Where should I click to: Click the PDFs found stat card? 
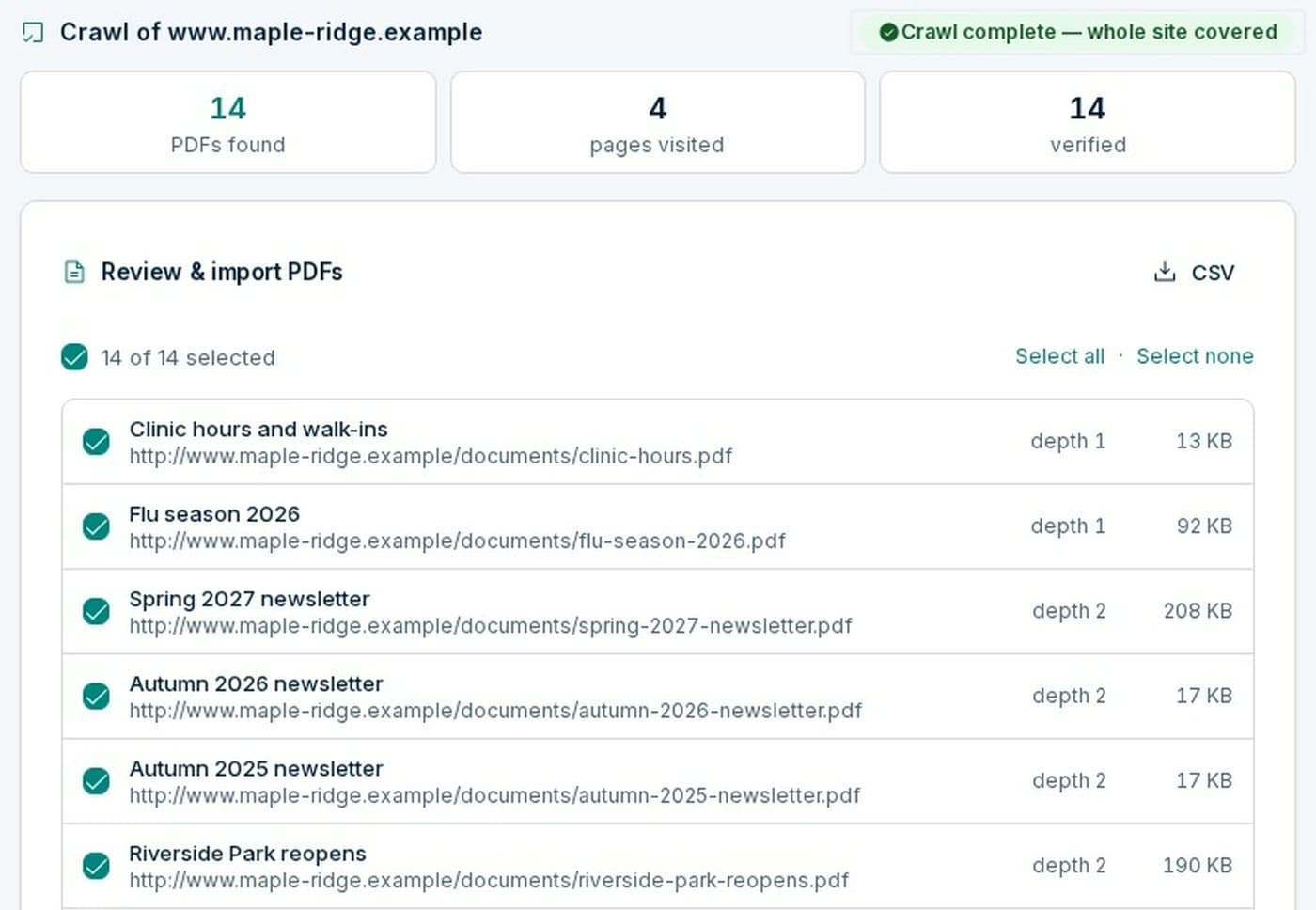click(x=228, y=122)
